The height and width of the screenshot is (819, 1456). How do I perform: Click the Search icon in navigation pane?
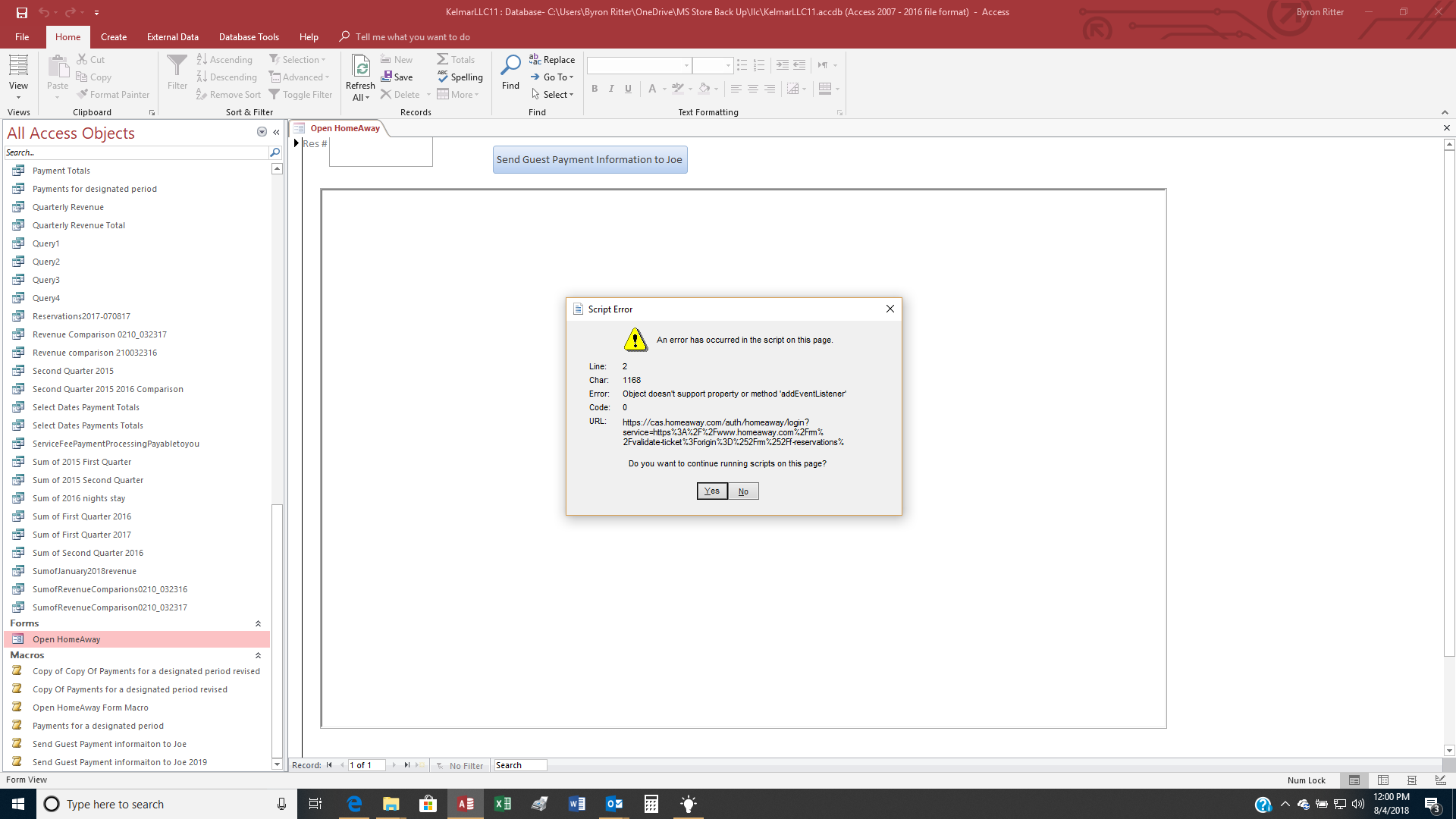tap(275, 152)
